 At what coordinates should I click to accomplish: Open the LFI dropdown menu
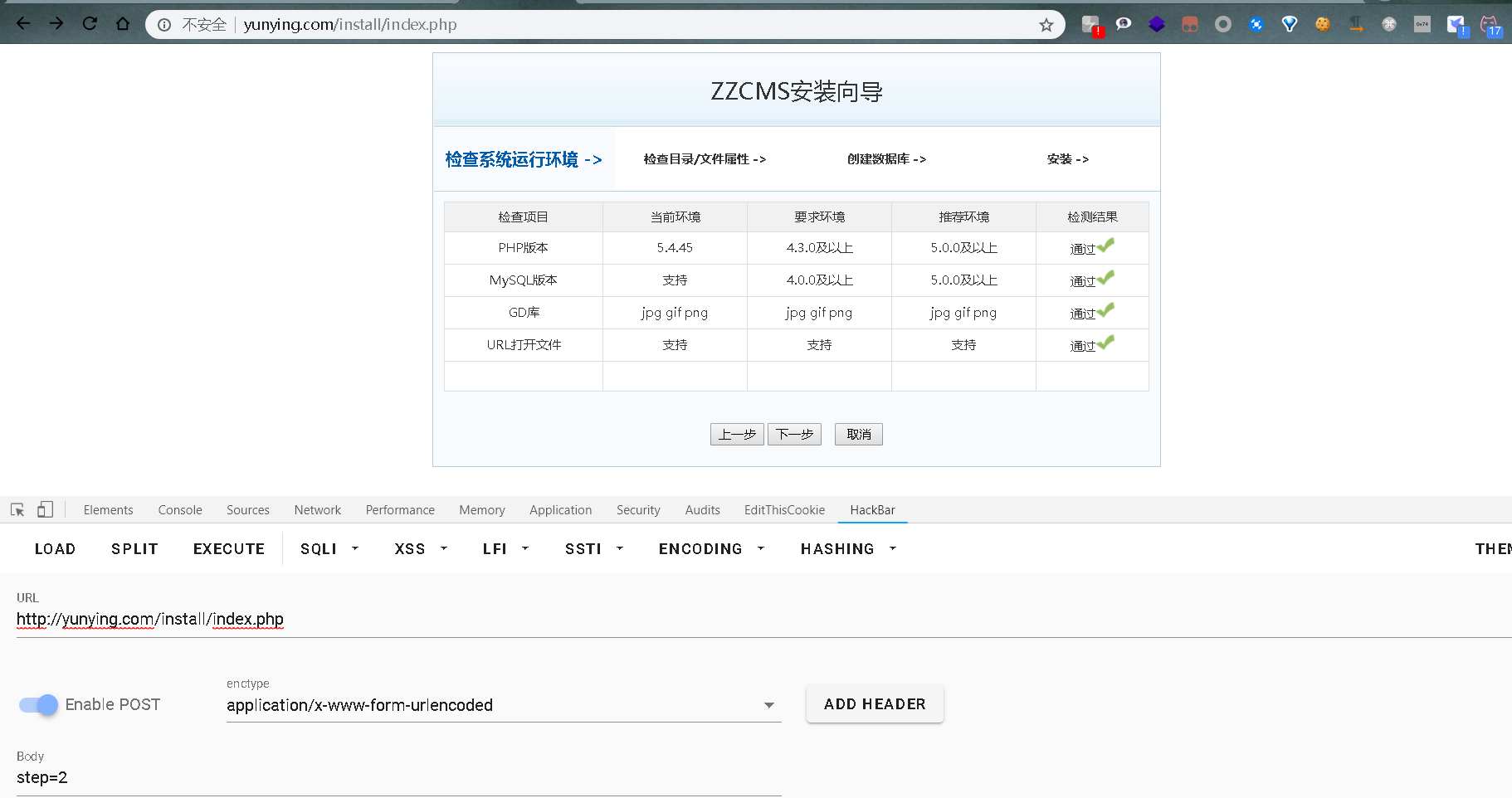point(505,548)
